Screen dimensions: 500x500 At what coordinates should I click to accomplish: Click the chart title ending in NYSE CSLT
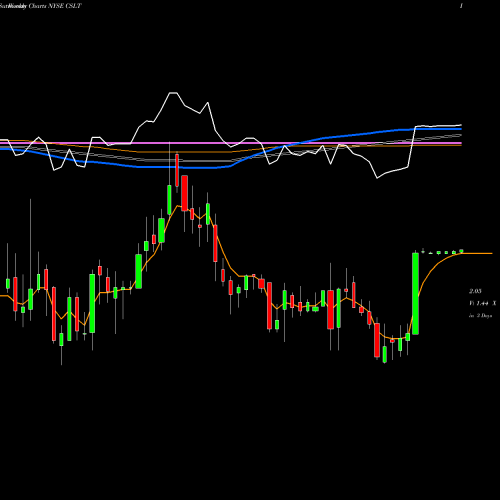[40, 6]
